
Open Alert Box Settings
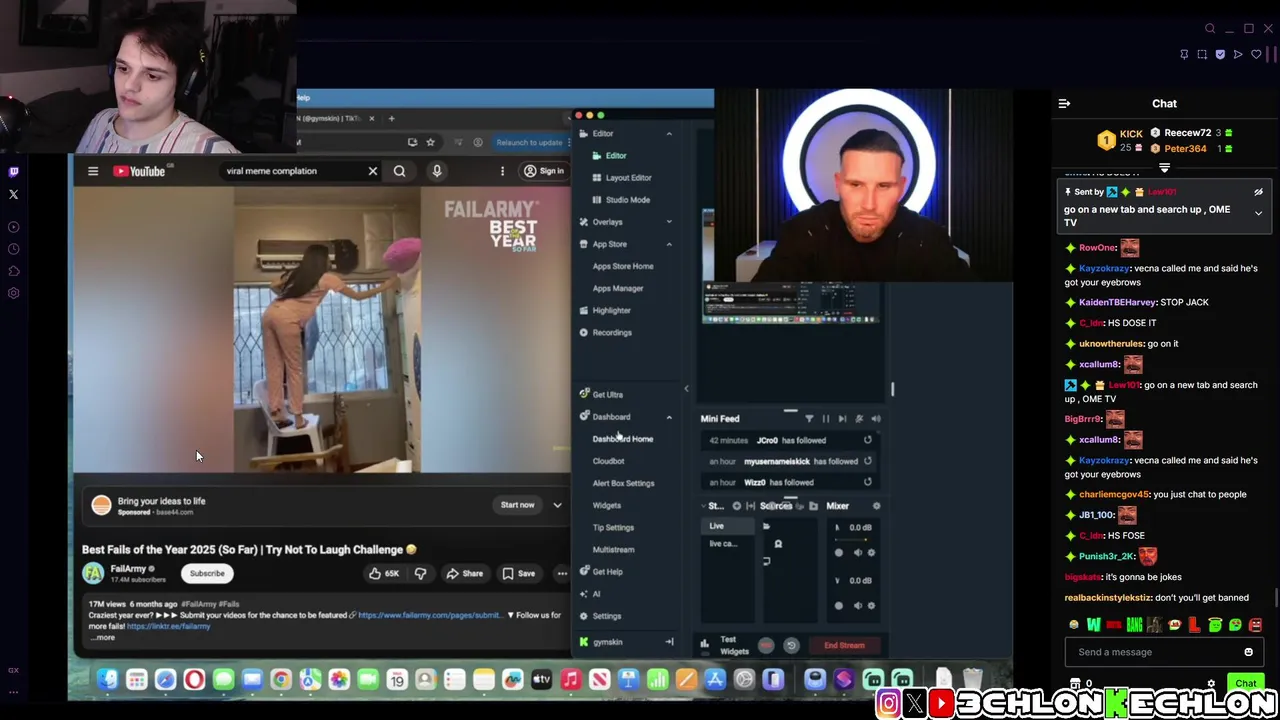tap(623, 483)
